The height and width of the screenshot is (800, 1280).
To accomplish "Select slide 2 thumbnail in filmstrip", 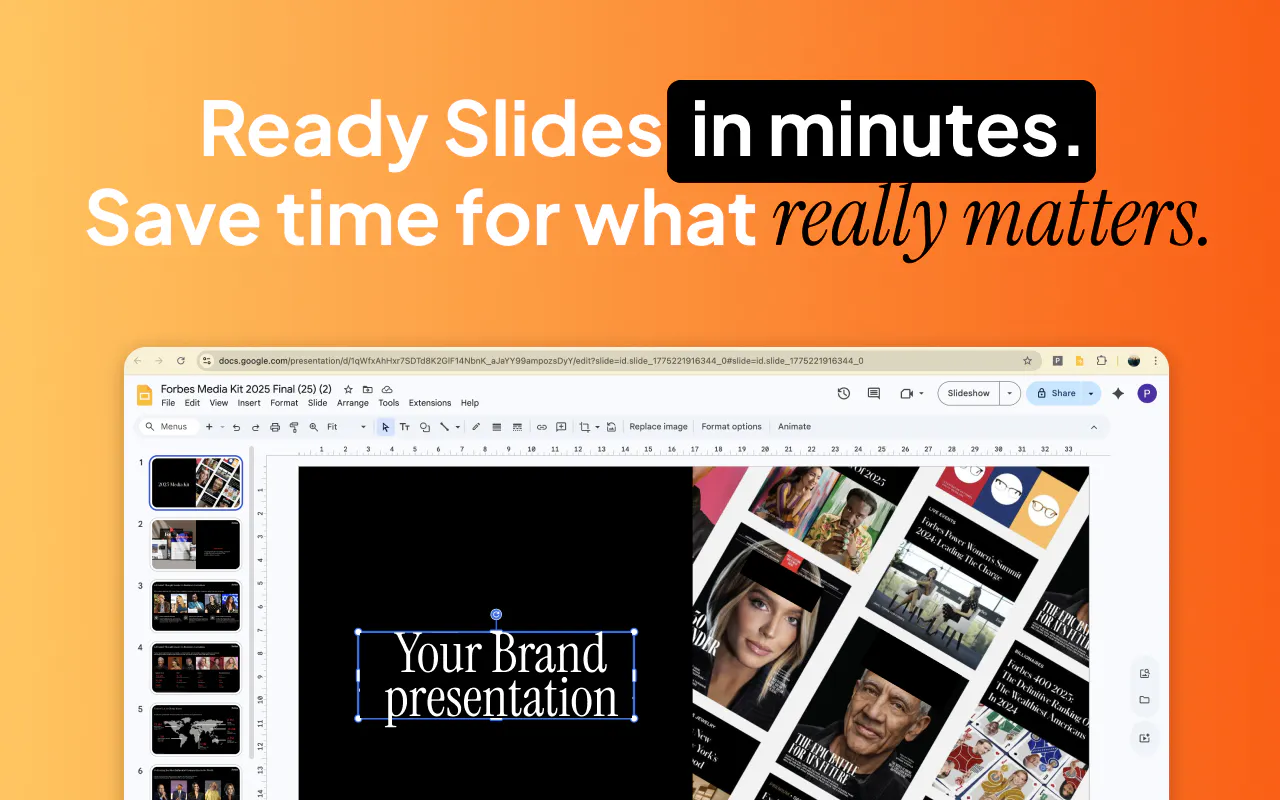I will (196, 544).
